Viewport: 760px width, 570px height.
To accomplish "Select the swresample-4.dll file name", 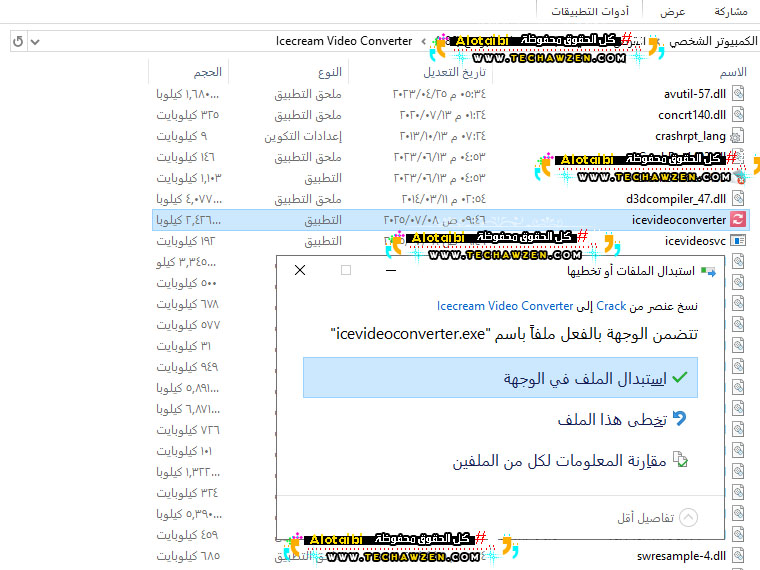I will 681,556.
